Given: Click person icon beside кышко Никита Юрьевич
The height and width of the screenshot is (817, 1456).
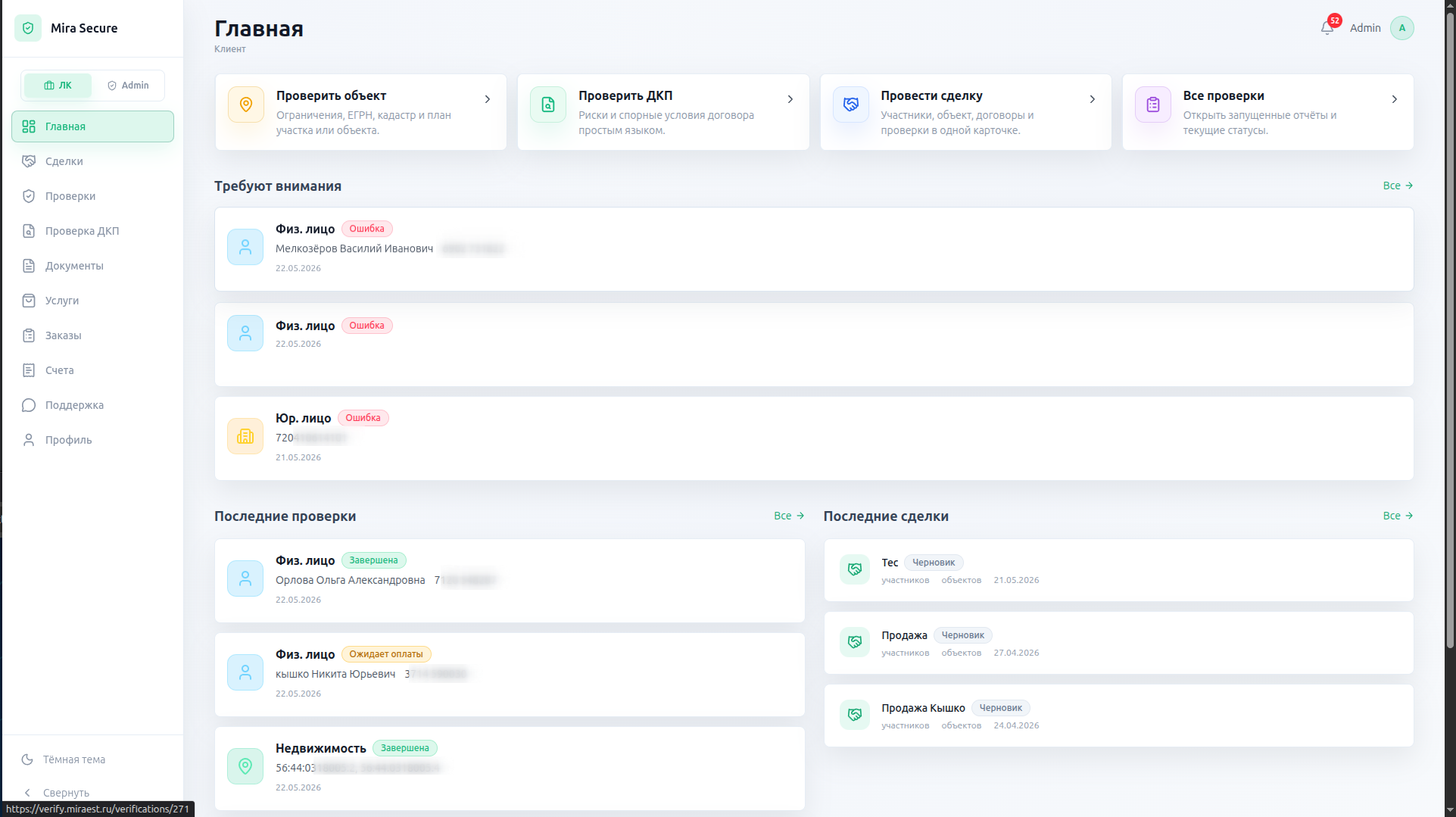Looking at the screenshot, I should 245,672.
